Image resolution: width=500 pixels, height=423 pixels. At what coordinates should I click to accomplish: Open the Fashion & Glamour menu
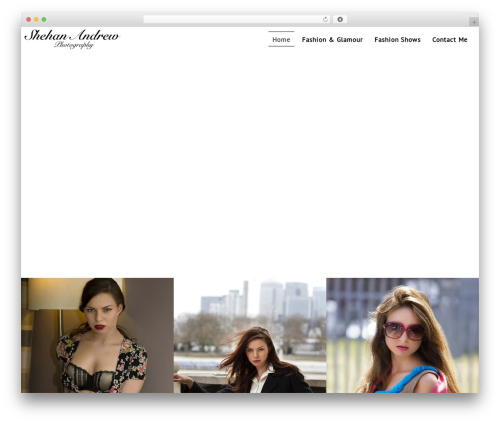tap(332, 40)
